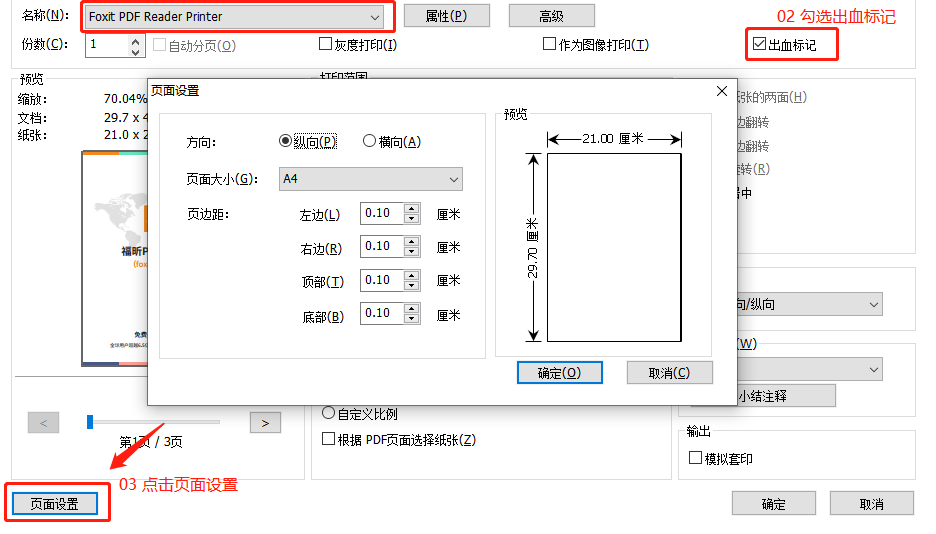Screen dimensions: 936x534
Task: Click the previous page arrow button
Action: pyautogui.click(x=43, y=423)
